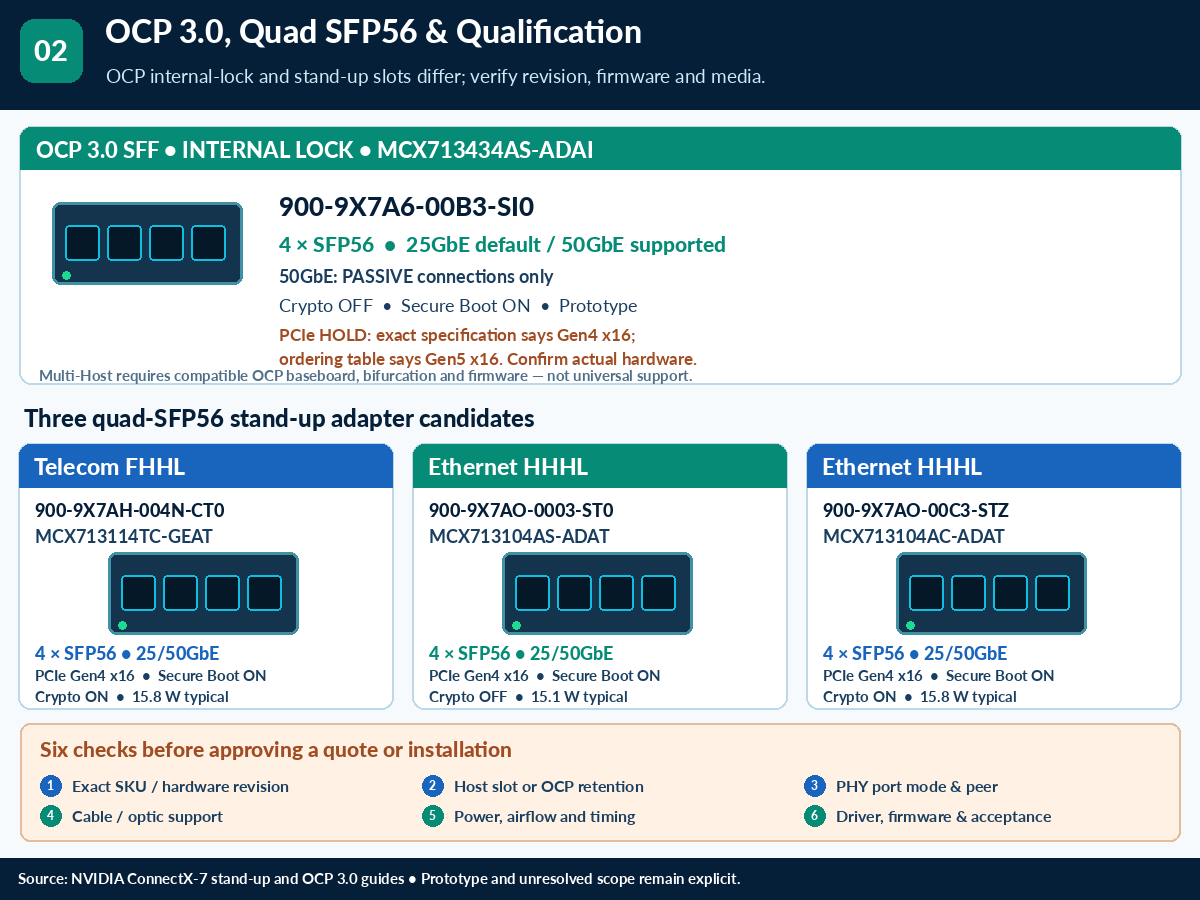Click 4 × SFP56 25/50GbE under MCX713104AS-ADAT

[x=521, y=654]
